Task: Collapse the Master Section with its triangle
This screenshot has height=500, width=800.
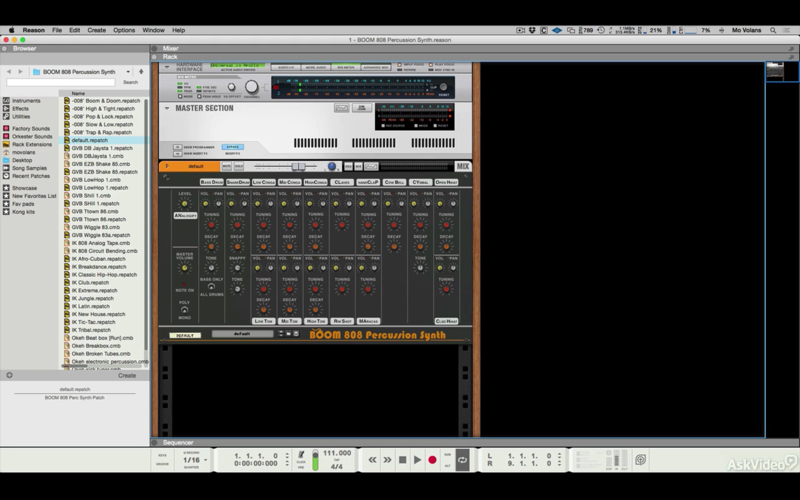Action: 167,108
